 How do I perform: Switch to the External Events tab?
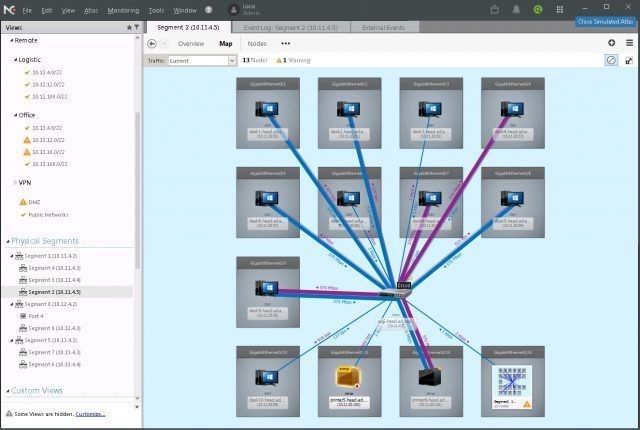(383, 28)
